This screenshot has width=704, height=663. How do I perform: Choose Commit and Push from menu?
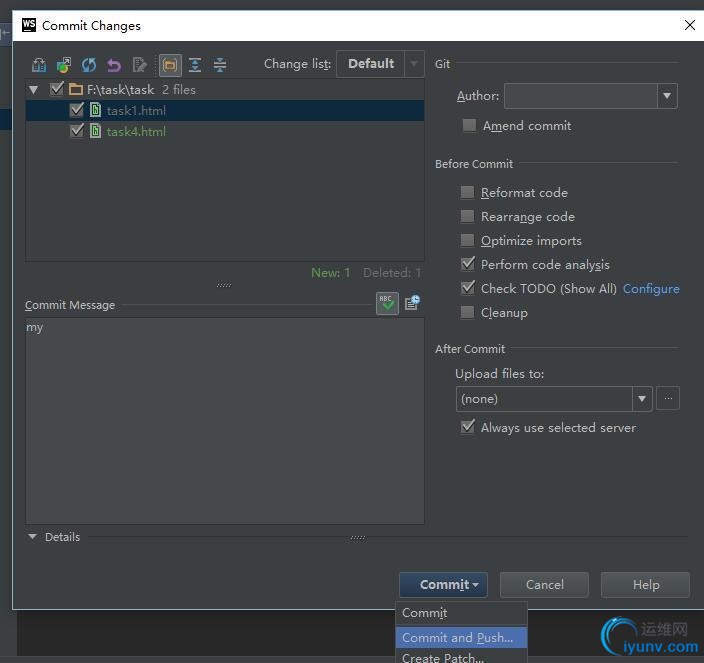459,637
